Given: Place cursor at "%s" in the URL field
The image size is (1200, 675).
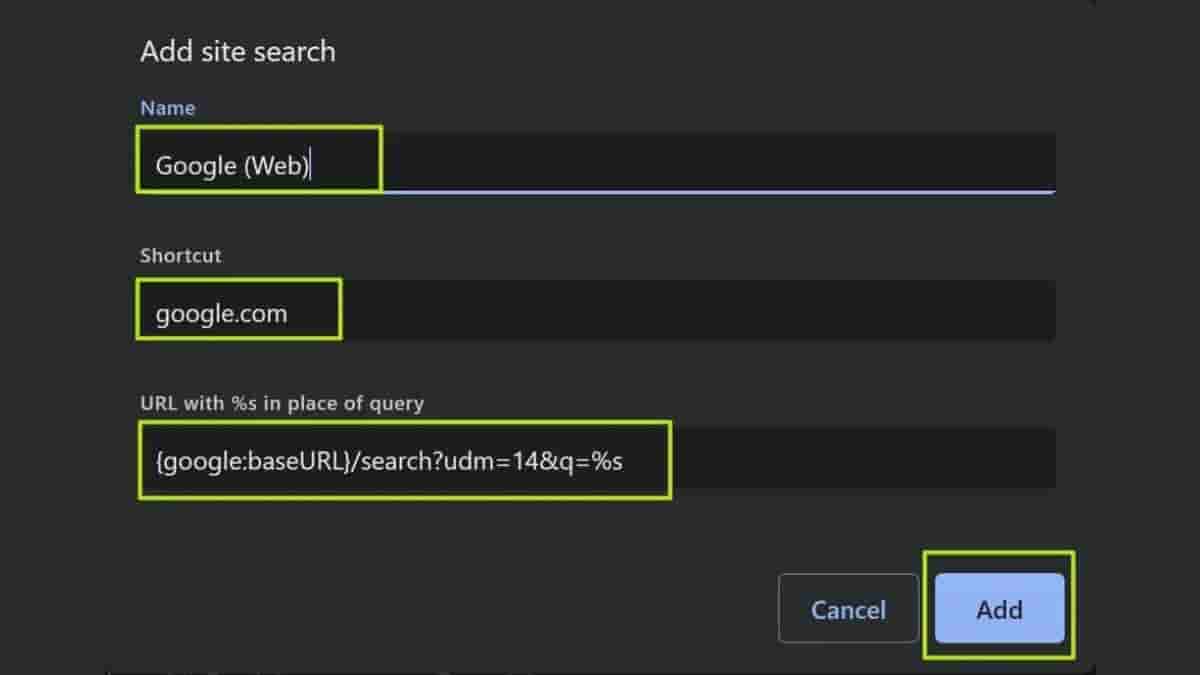Looking at the screenshot, I should point(606,461).
